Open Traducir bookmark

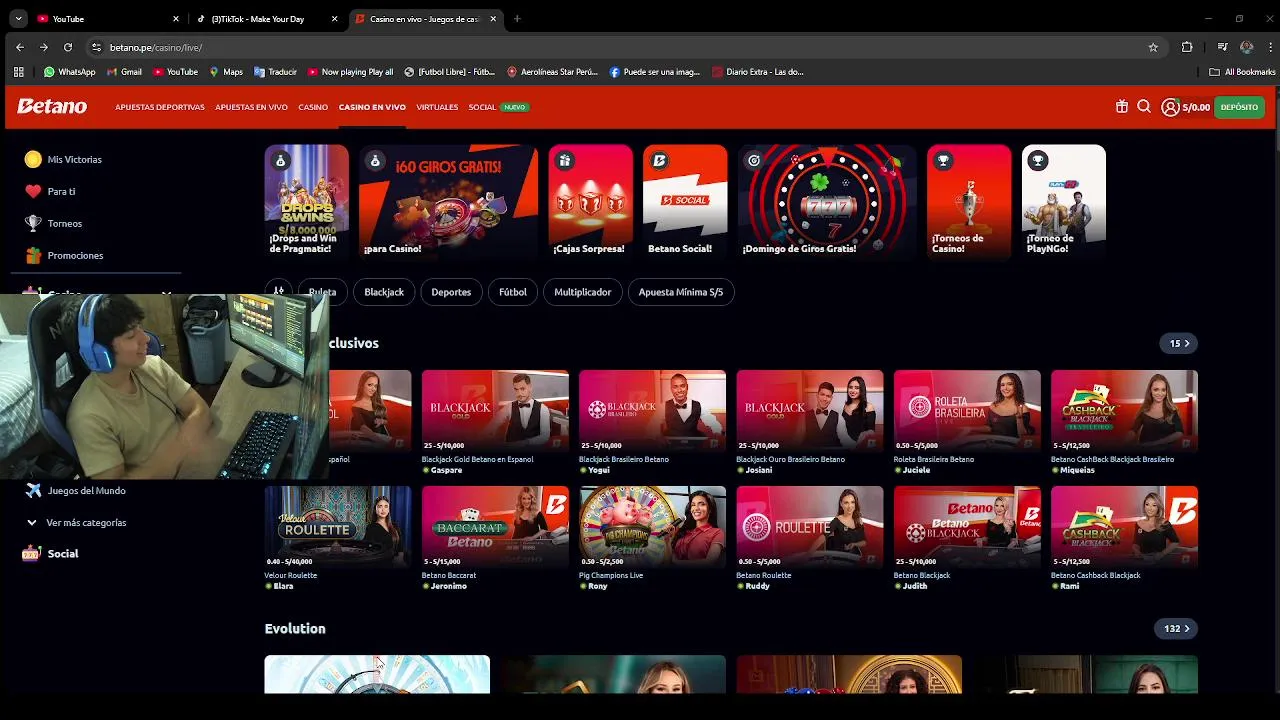pyautogui.click(x=275, y=72)
